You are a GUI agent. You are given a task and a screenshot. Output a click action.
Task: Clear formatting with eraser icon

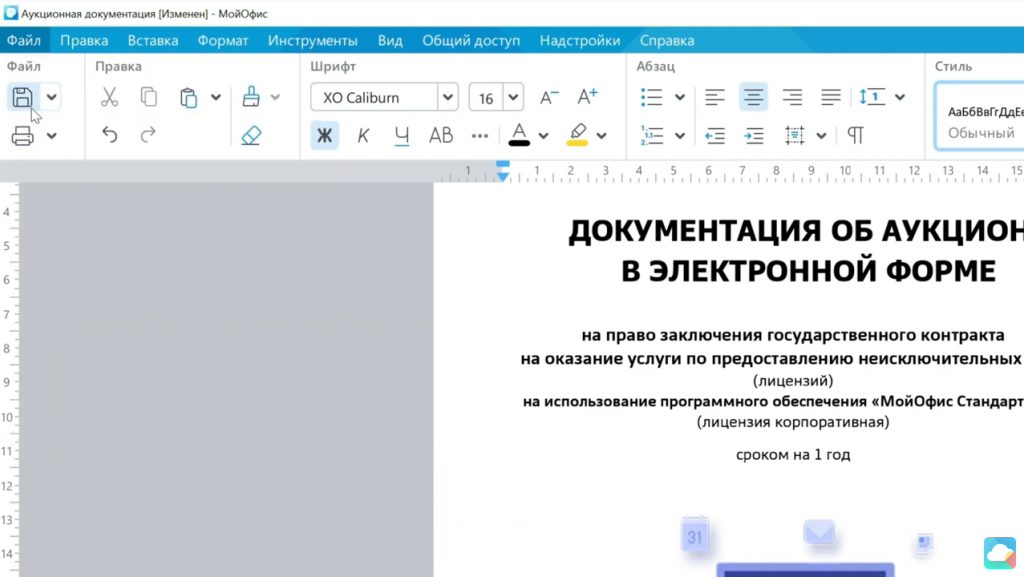click(x=251, y=135)
